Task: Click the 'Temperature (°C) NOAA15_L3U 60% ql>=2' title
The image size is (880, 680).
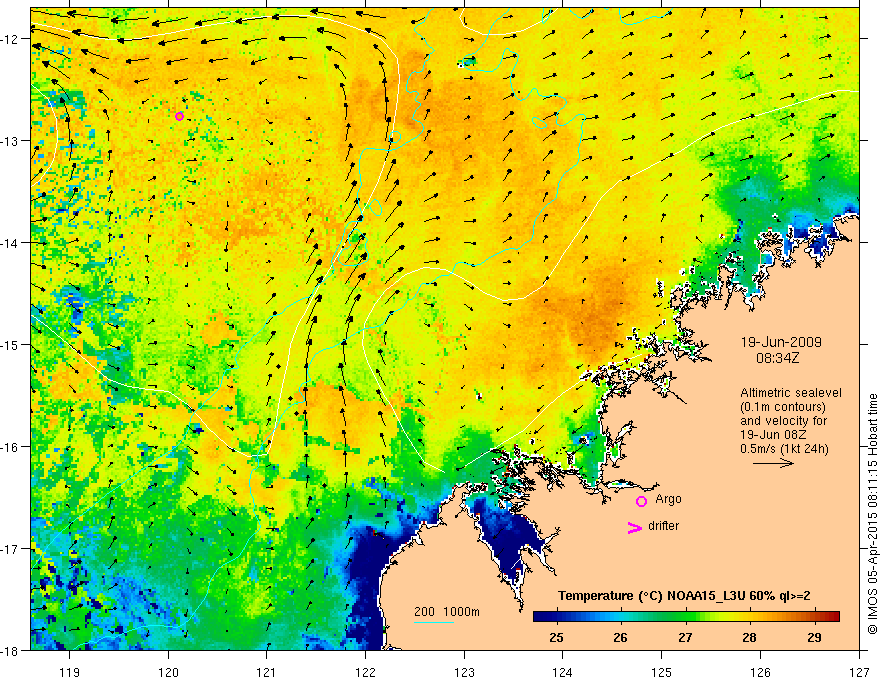Action: click(x=684, y=596)
